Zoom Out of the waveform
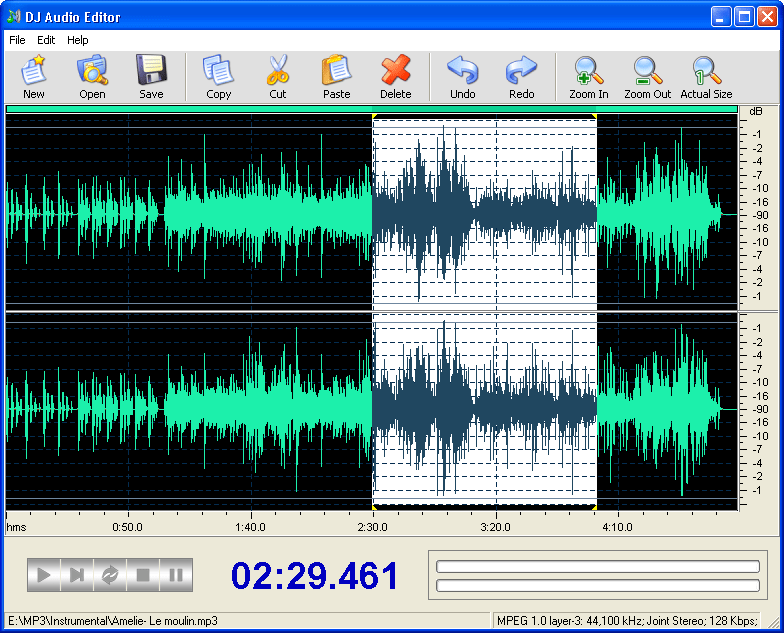Viewport: 784px width, 633px height. 648,77
